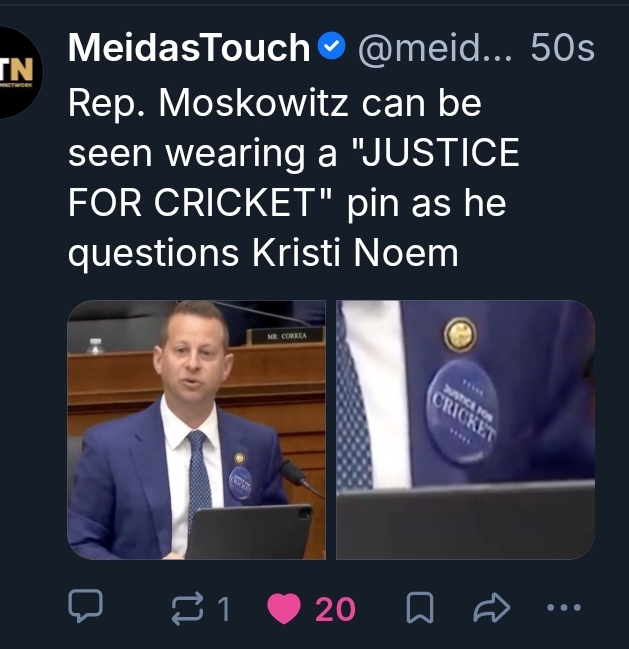Unlike the post via pink heart

285,607
